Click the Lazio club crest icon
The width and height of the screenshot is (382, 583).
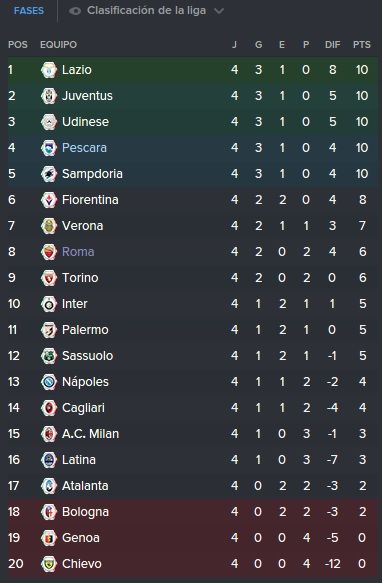49,70
